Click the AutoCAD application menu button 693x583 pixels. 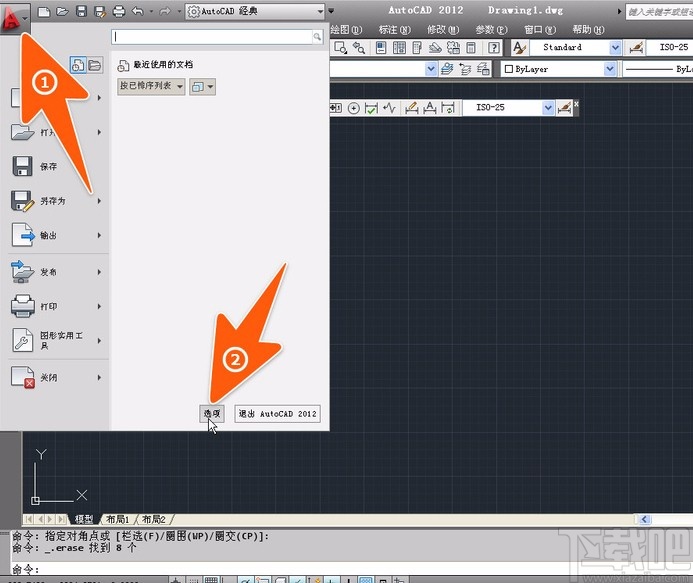coord(15,18)
